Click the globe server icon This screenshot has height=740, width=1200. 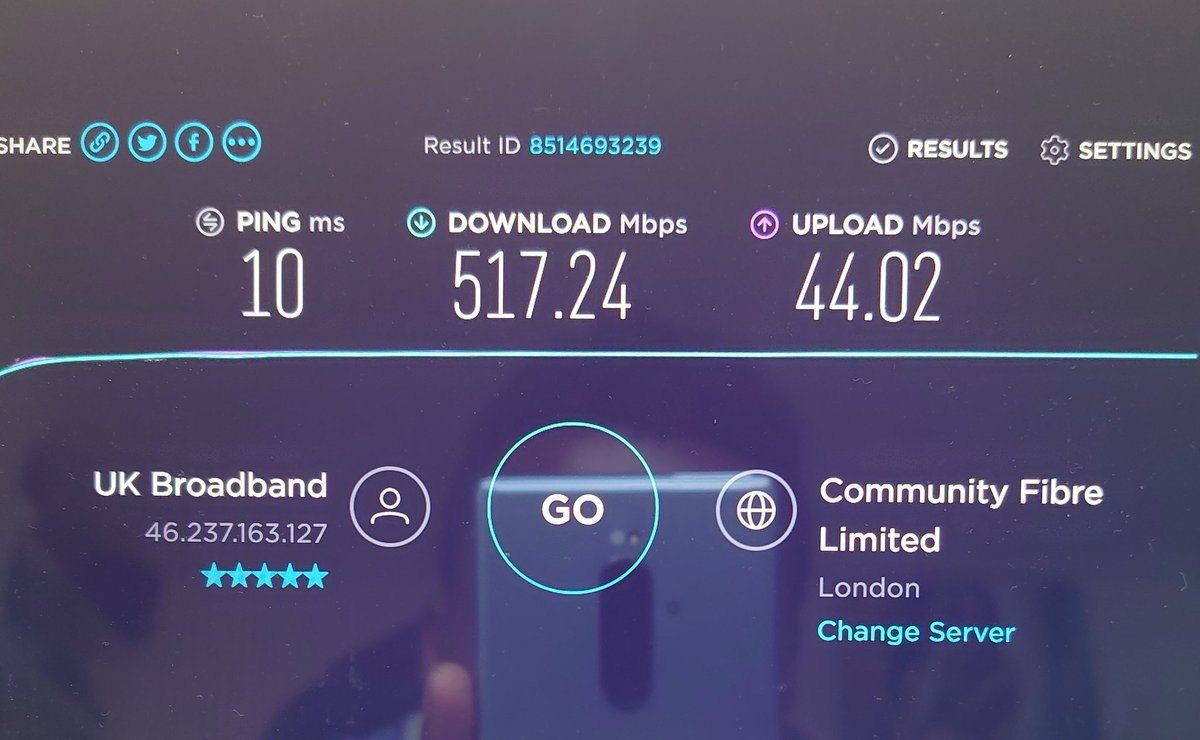pos(756,510)
